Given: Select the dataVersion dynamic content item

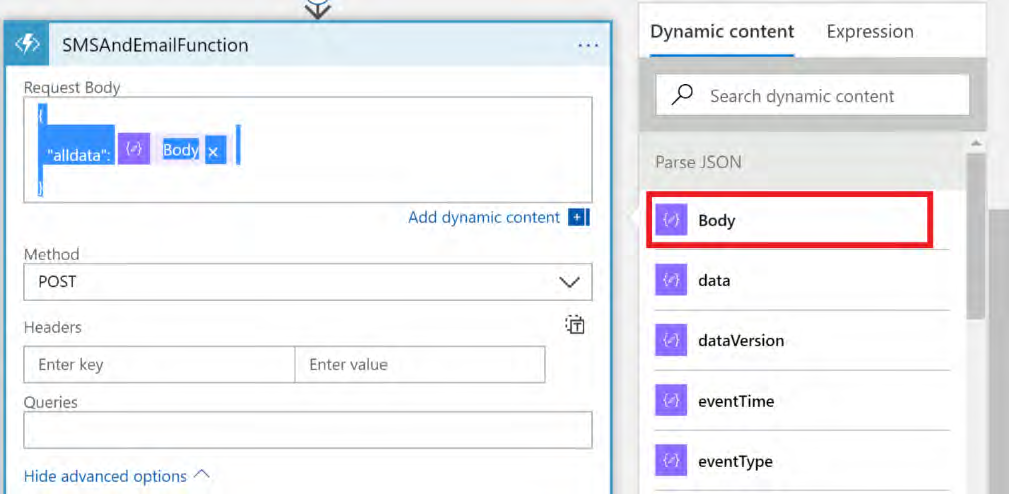Looking at the screenshot, I should pos(740,341).
